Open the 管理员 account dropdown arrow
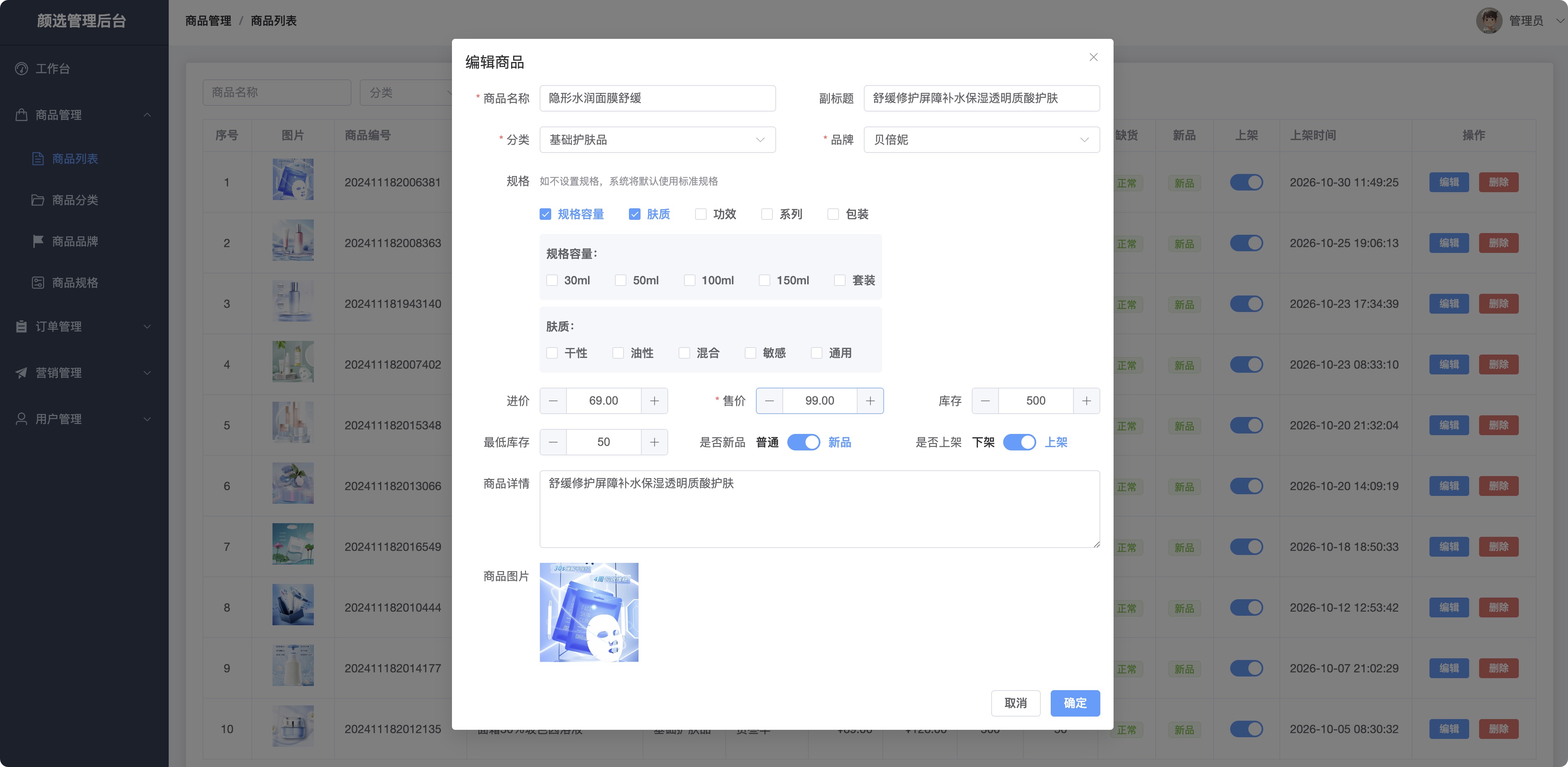1568x767 pixels. 1559,21
